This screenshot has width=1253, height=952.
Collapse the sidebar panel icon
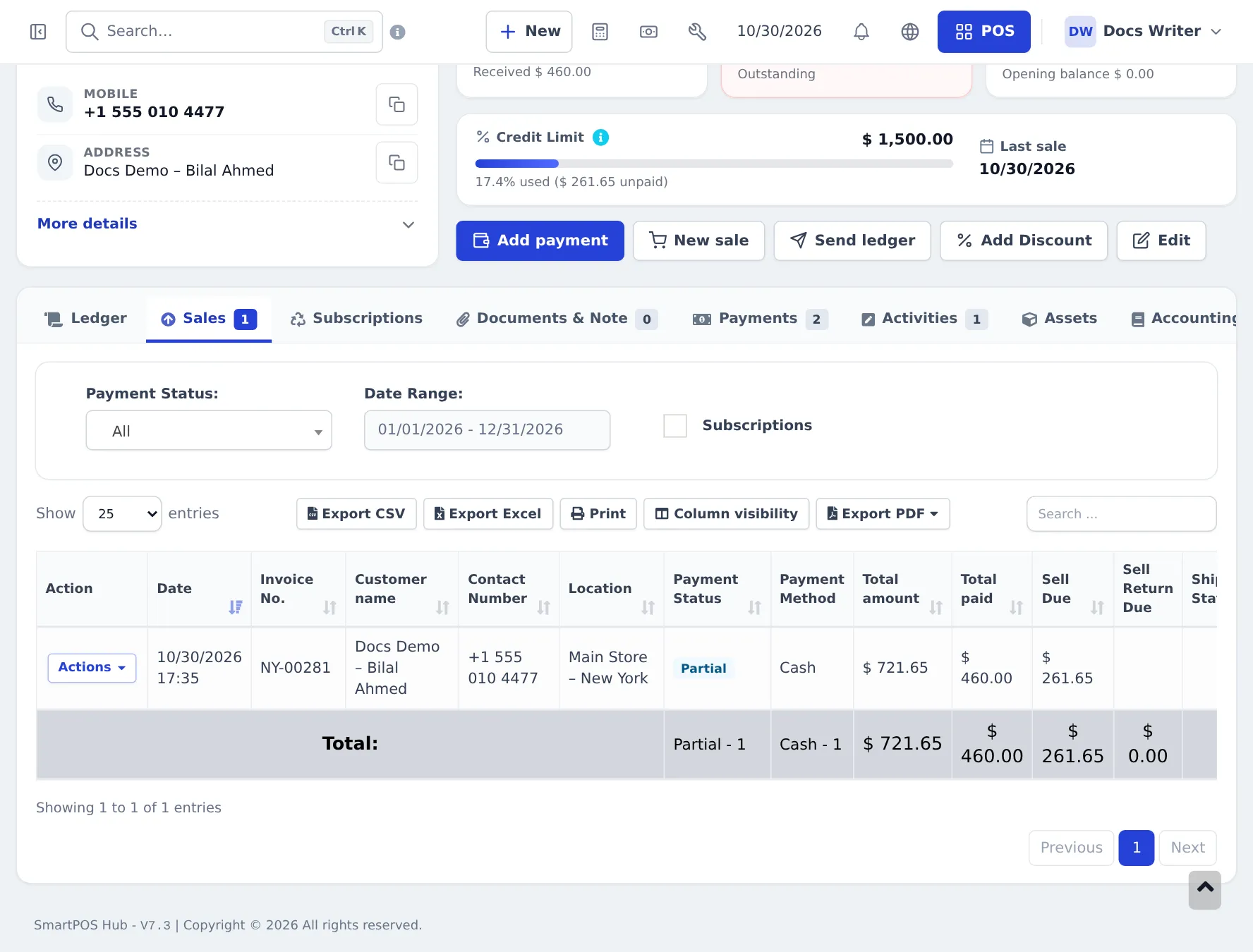coord(38,32)
